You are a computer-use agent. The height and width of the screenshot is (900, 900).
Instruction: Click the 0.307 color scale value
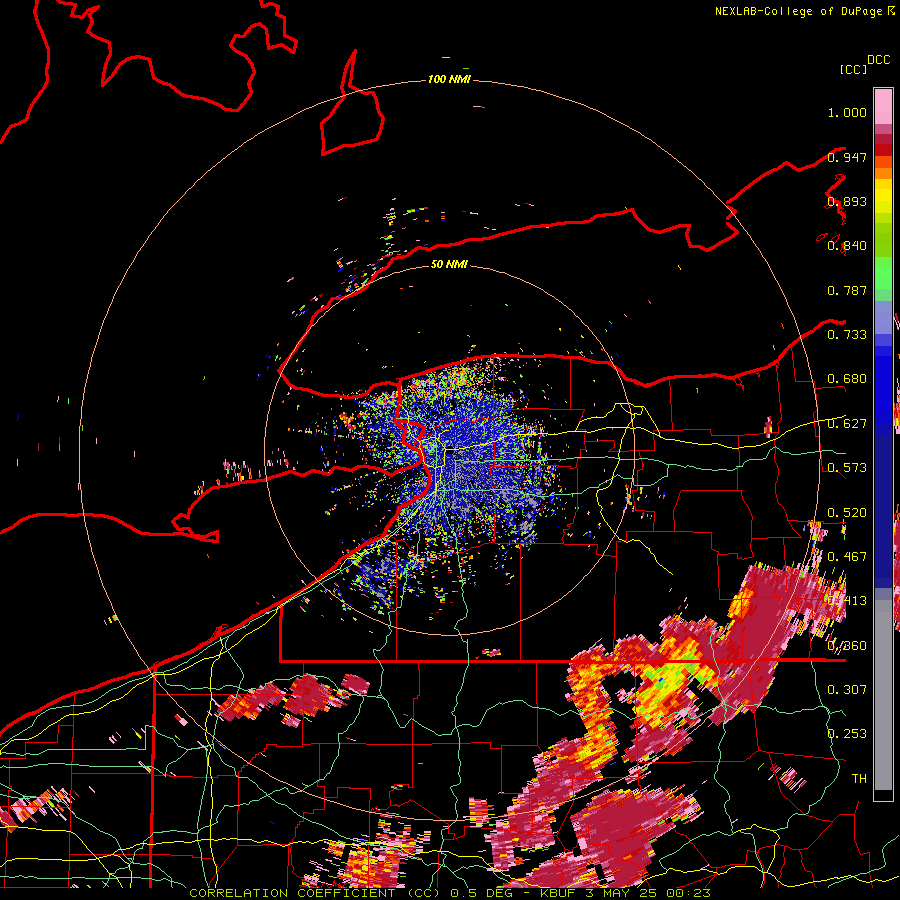click(847, 689)
